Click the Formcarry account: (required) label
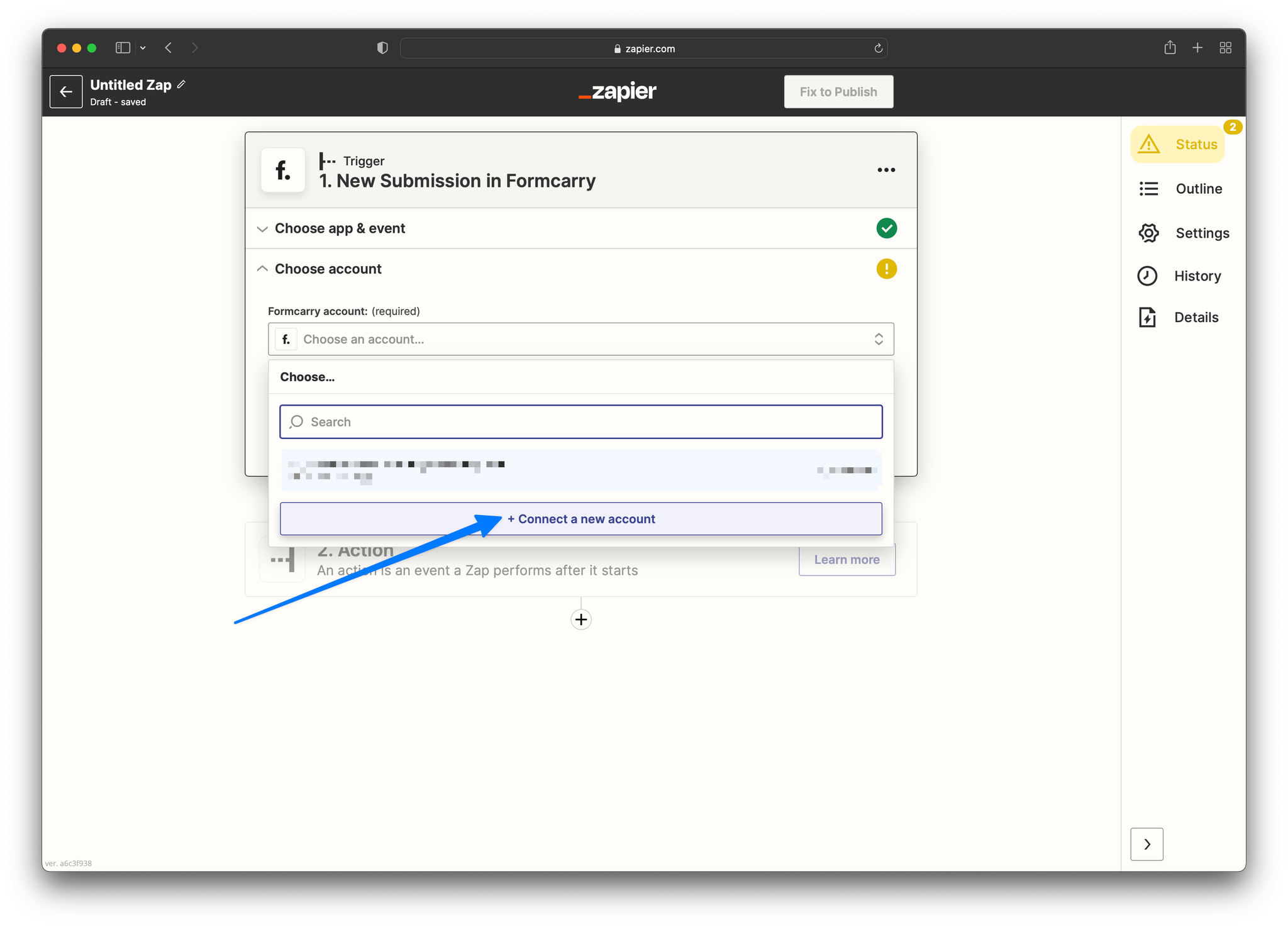 [344, 311]
